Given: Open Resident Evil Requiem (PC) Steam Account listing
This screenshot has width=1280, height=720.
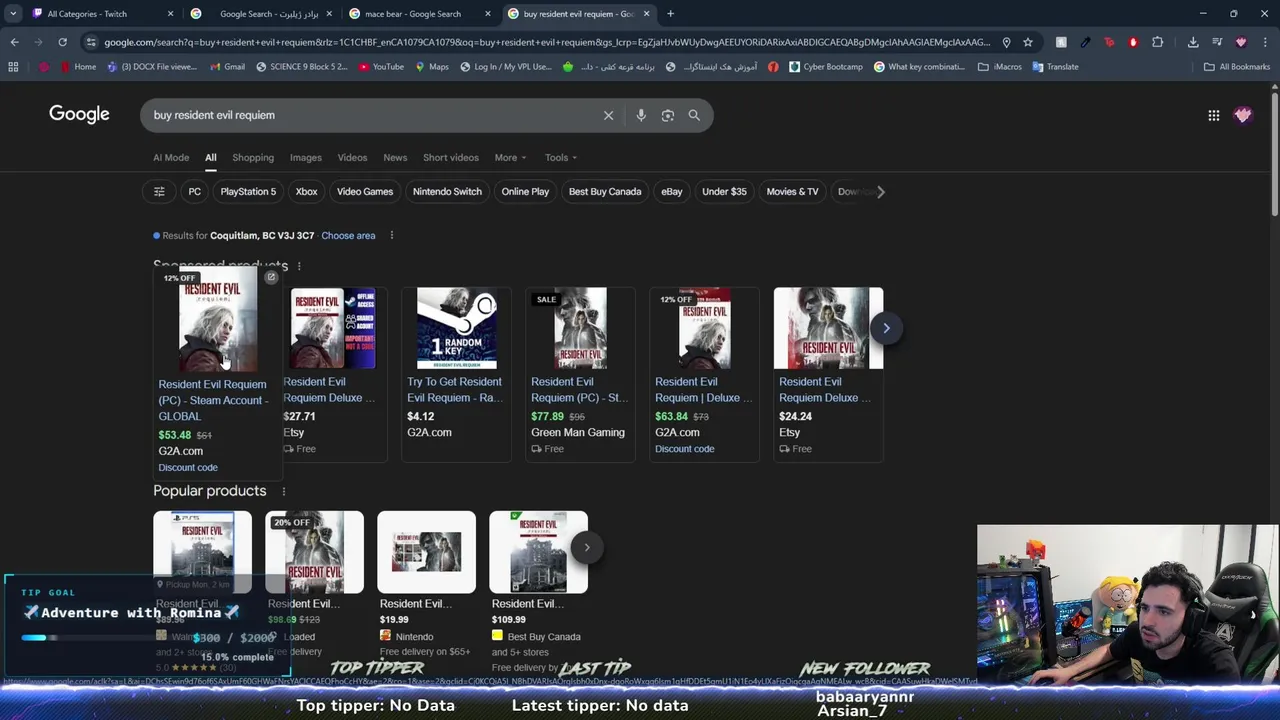Looking at the screenshot, I should pos(213,400).
